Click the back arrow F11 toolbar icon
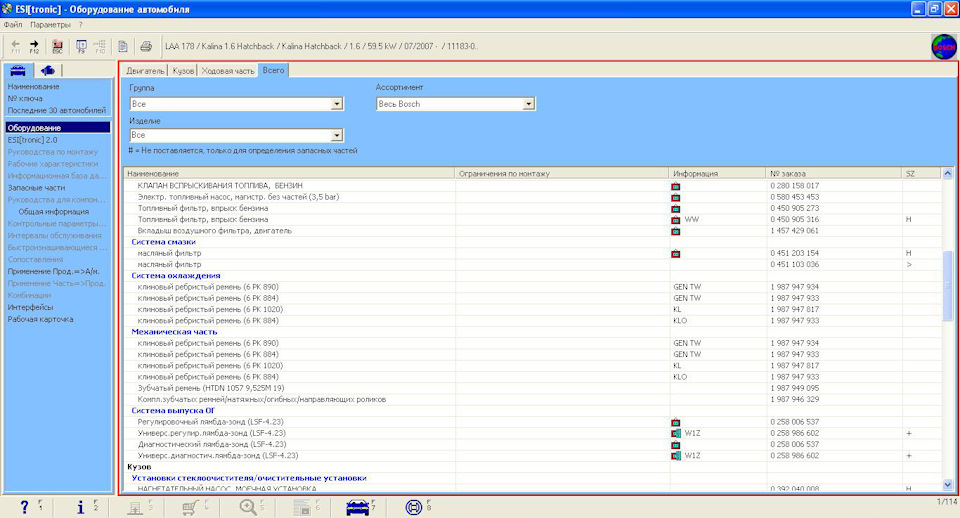Viewport: 960px width, 518px height. click(16, 47)
